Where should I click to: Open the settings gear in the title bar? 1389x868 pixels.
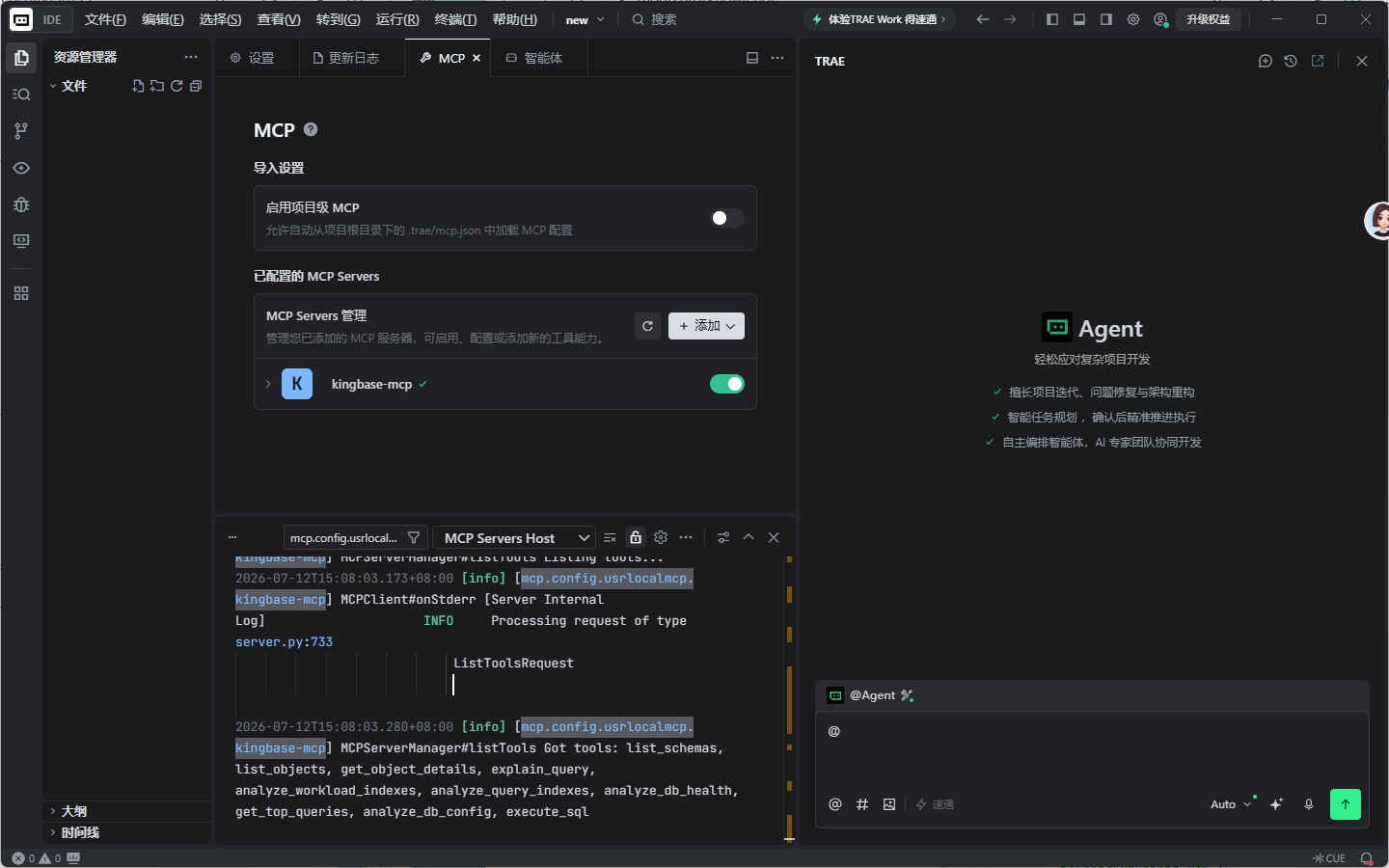[x=1133, y=19]
